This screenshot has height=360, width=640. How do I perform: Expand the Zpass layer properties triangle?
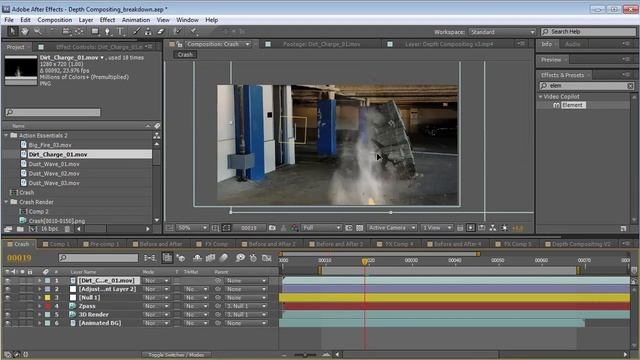[x=40, y=306]
